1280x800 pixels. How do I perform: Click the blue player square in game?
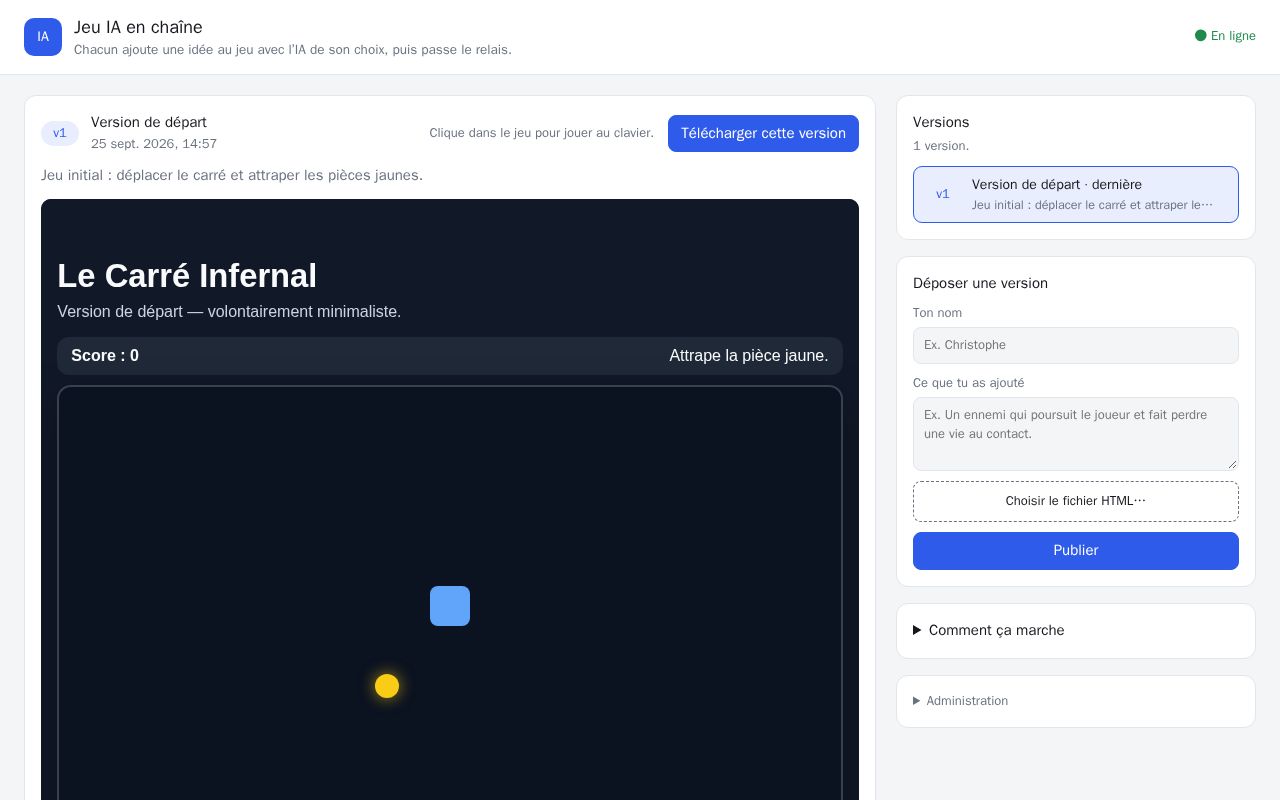(x=450, y=606)
